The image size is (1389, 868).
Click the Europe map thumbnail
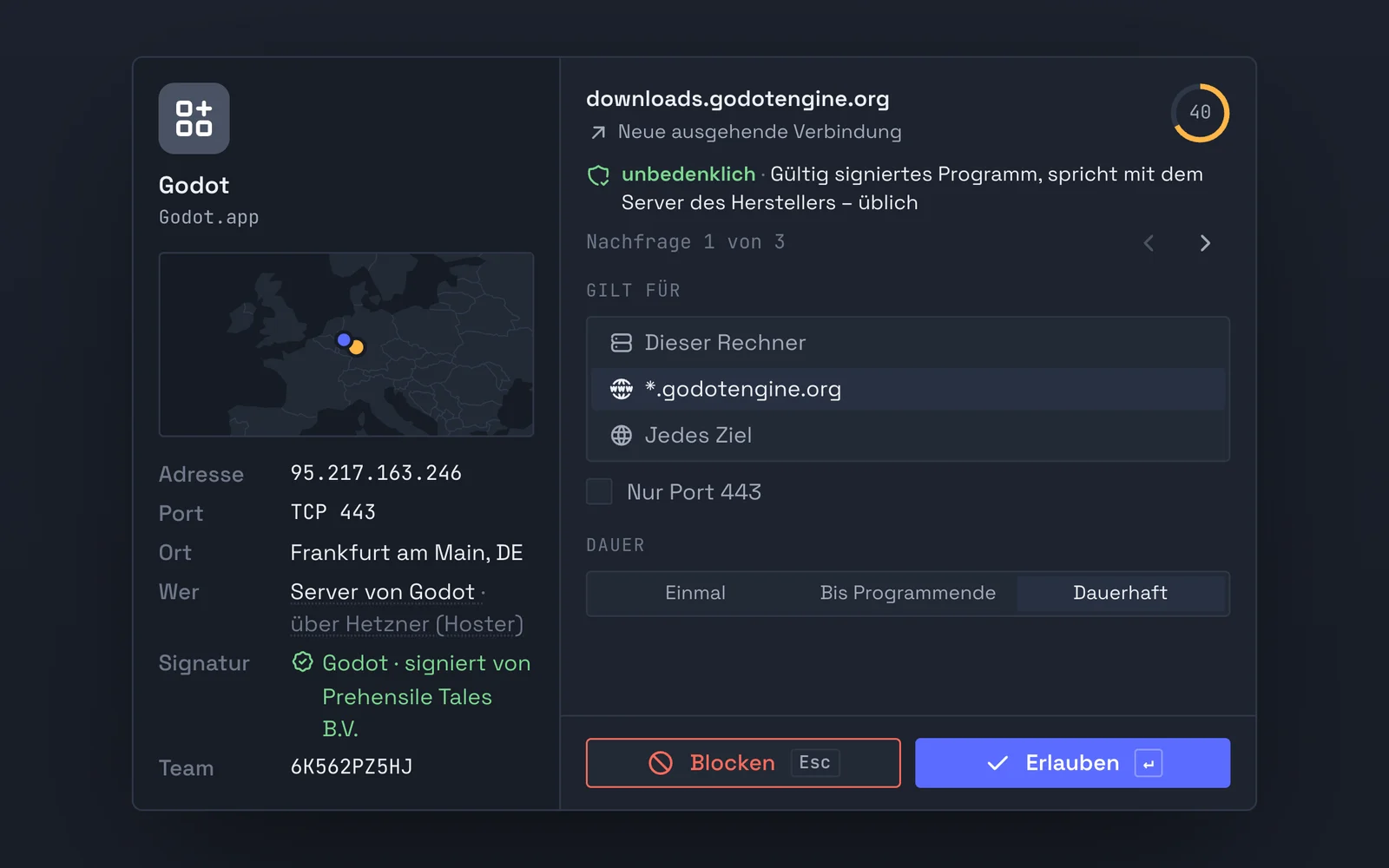click(346, 345)
